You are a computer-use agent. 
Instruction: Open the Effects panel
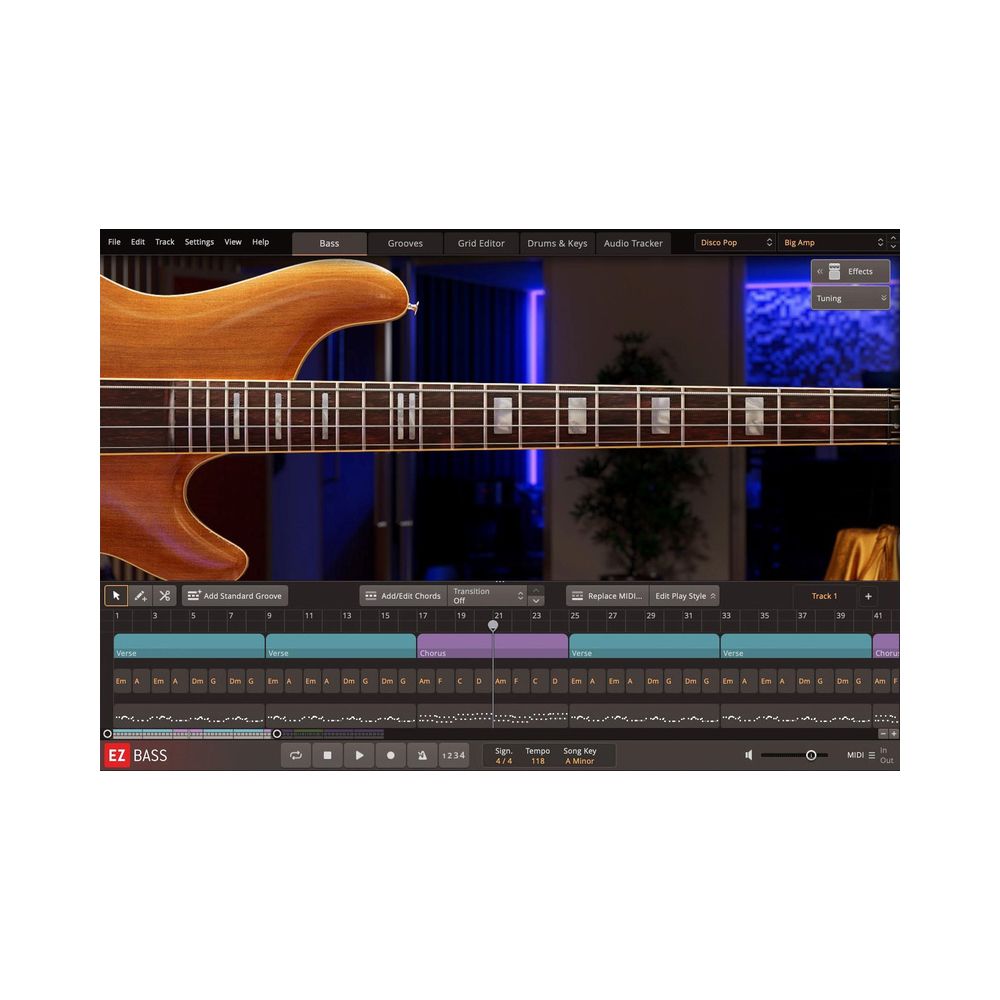(850, 270)
